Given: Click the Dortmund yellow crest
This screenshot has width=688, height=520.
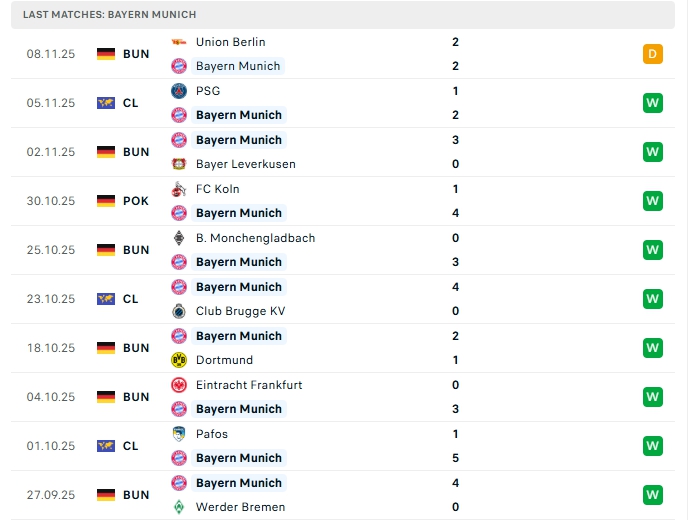Looking at the screenshot, I should tap(179, 360).
